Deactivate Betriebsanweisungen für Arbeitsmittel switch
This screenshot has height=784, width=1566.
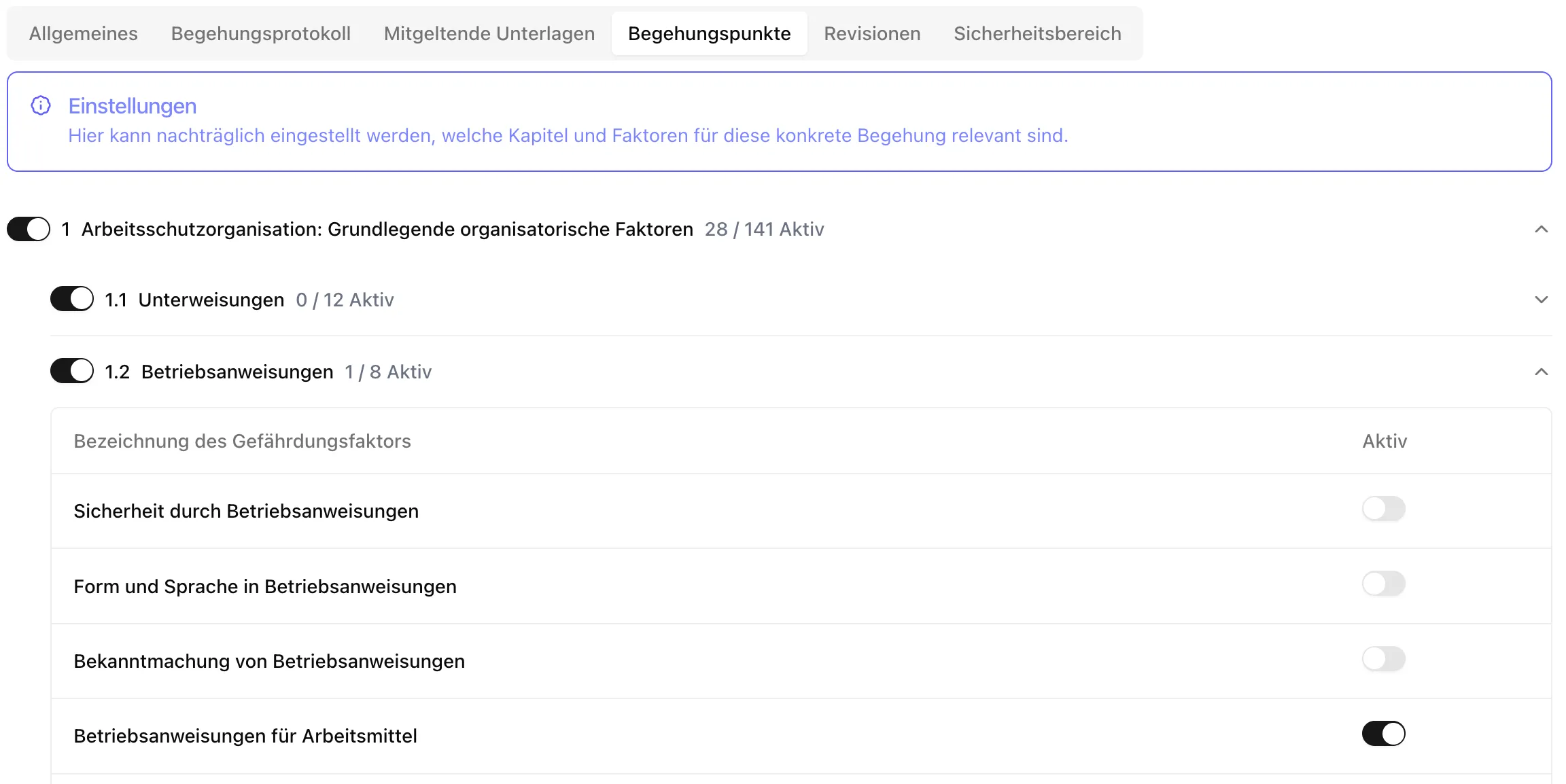point(1383,734)
